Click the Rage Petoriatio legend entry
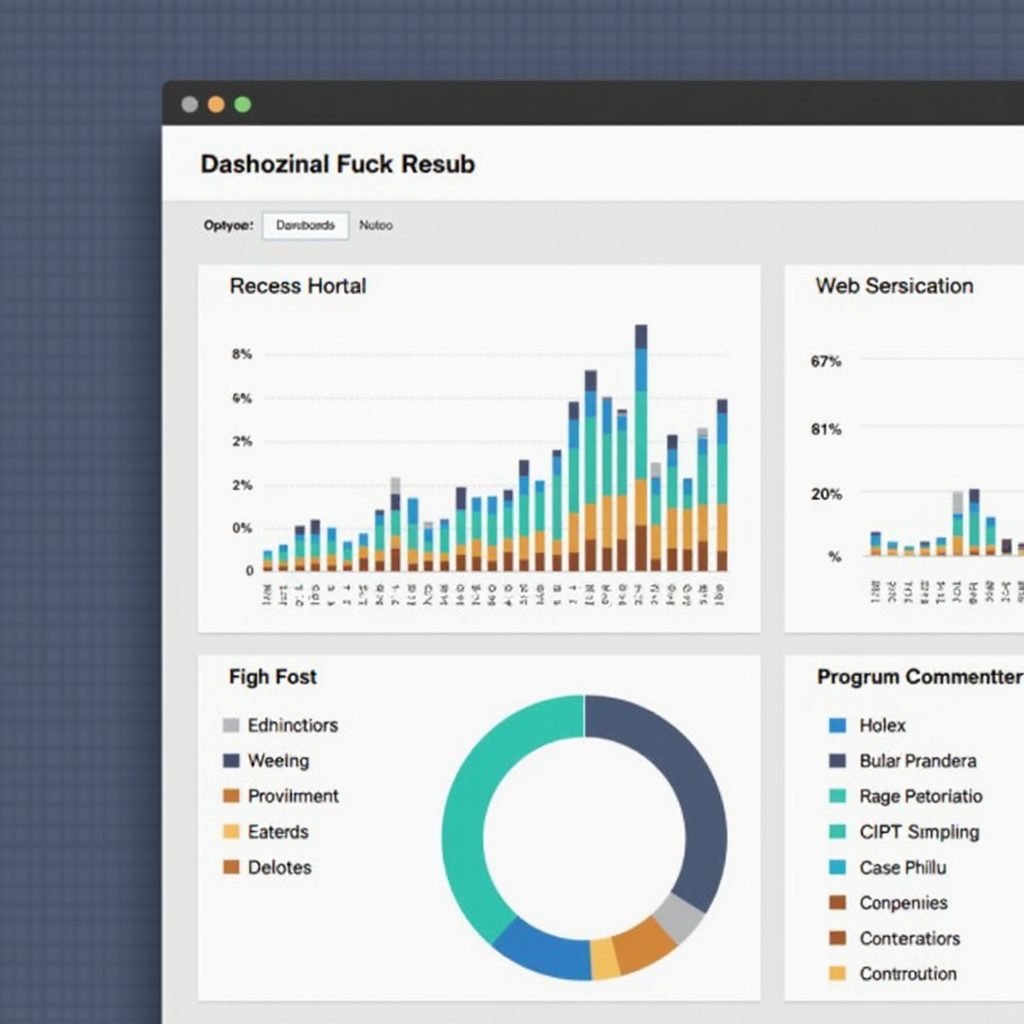The height and width of the screenshot is (1024, 1024). click(x=919, y=797)
